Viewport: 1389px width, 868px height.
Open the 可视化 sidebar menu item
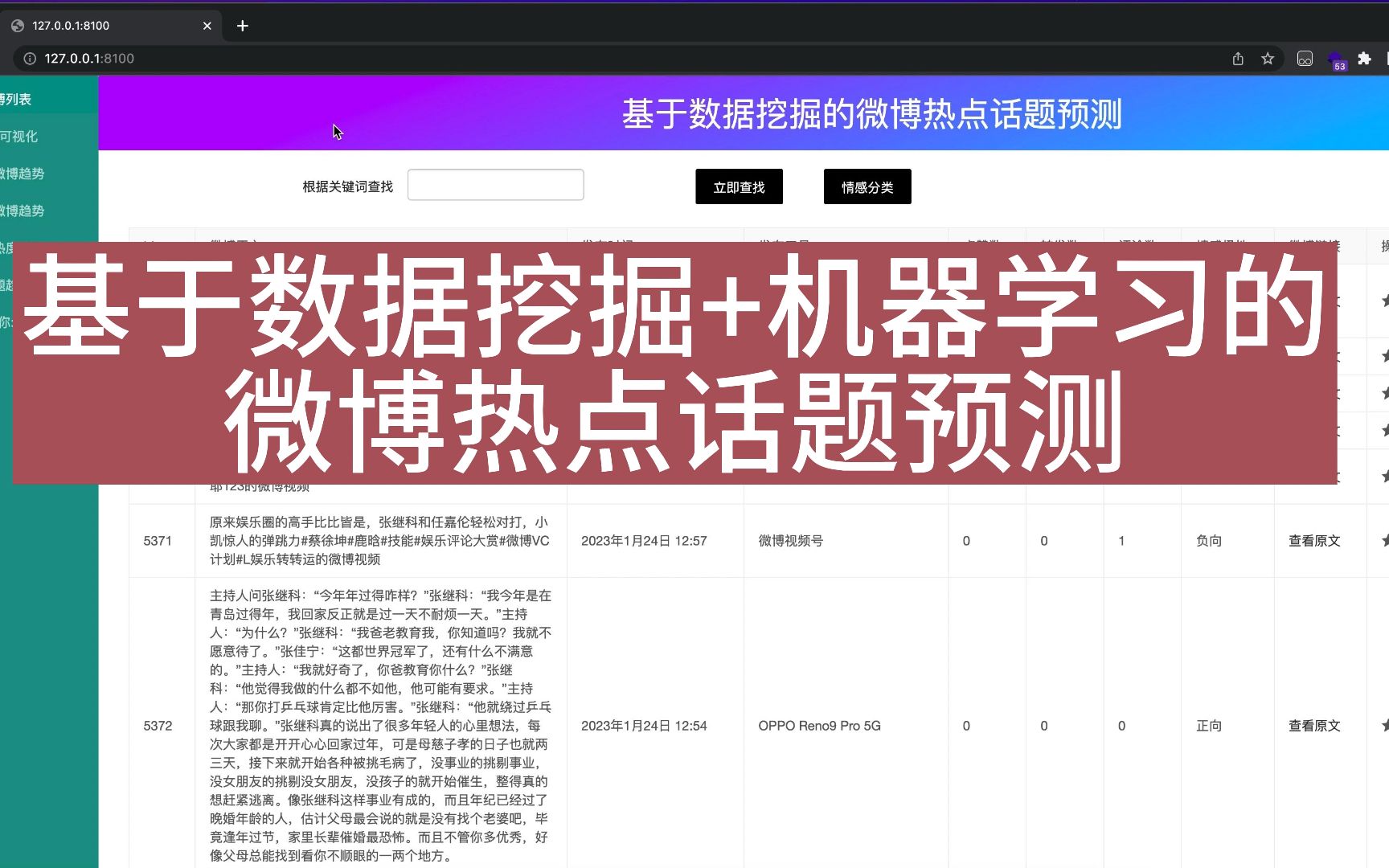tap(48, 137)
